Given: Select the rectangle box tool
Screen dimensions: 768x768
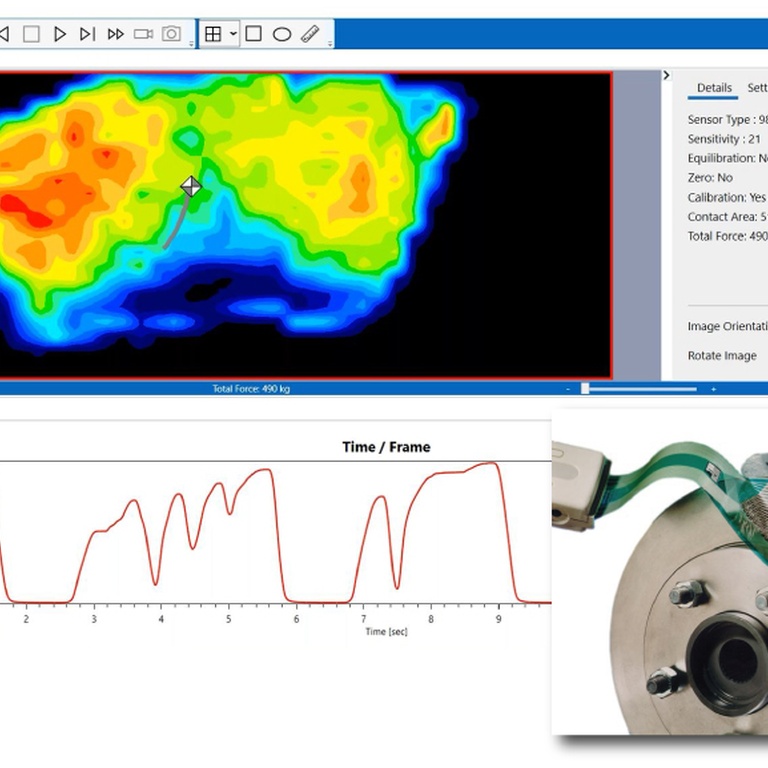Looking at the screenshot, I should coord(253,34).
